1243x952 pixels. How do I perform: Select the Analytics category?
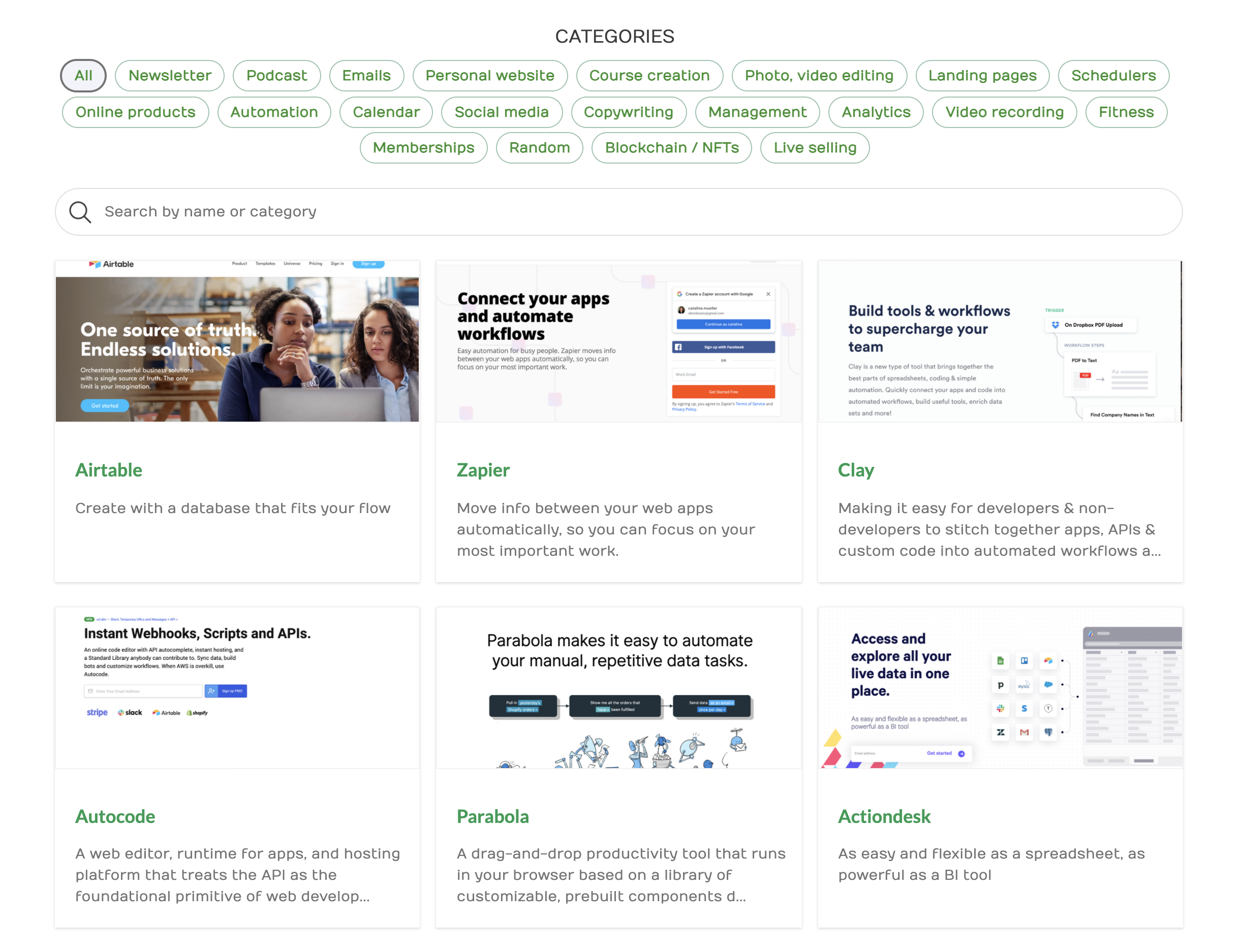[x=876, y=112]
